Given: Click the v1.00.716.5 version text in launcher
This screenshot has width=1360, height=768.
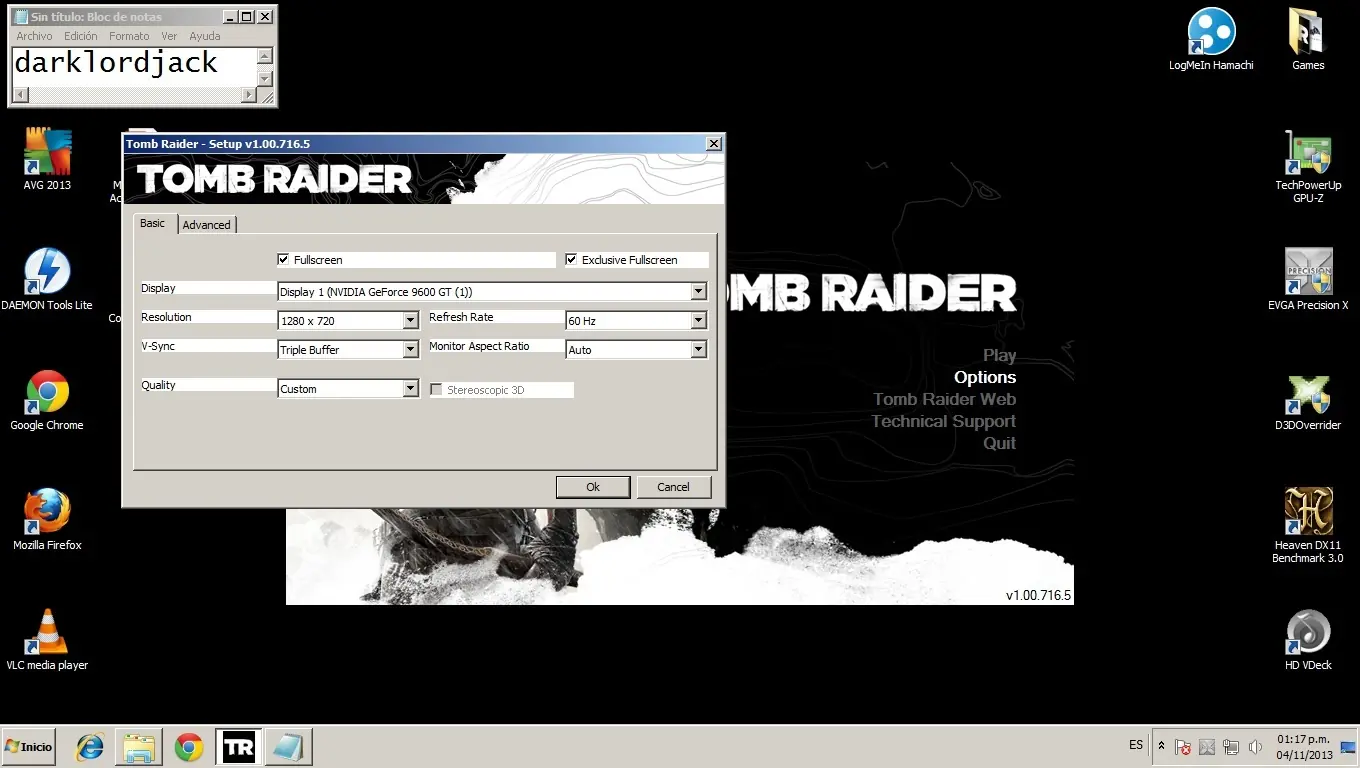Looking at the screenshot, I should click(x=1038, y=596).
